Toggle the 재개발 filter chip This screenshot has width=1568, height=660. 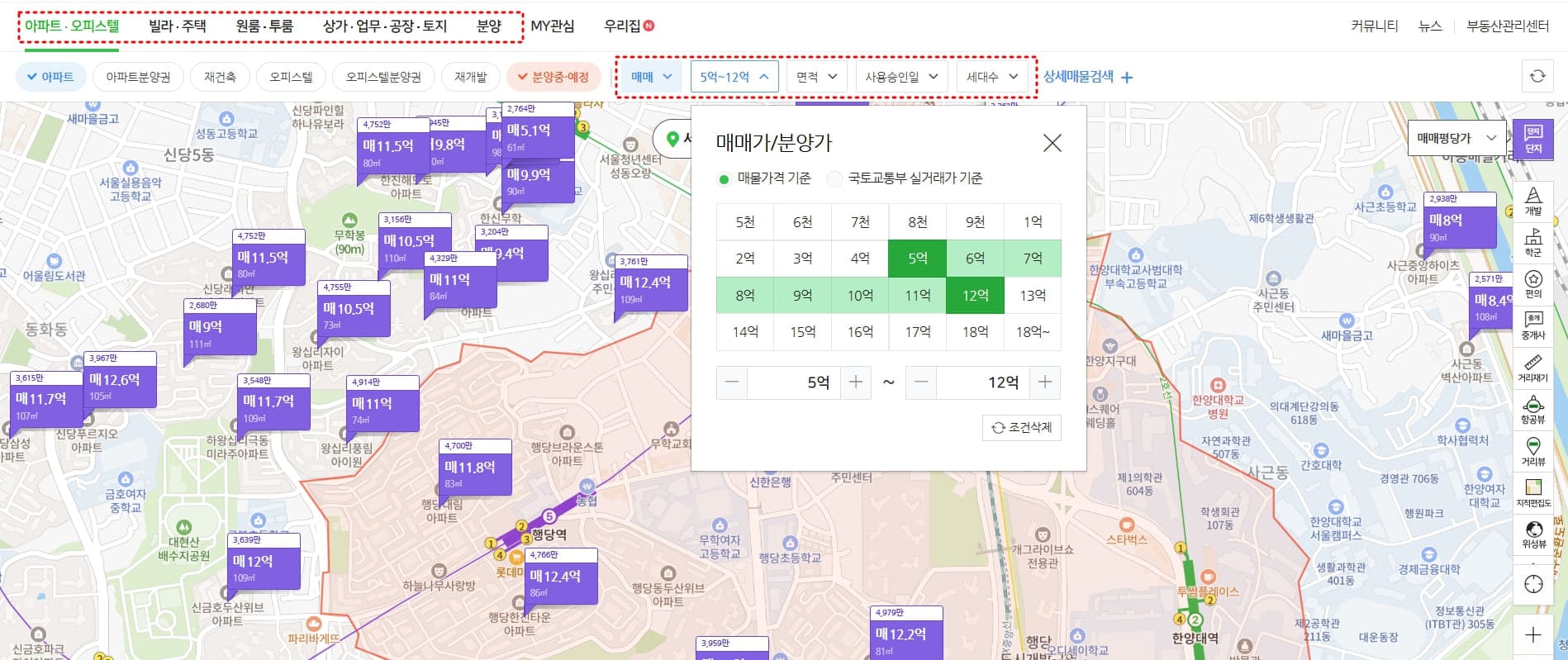[x=471, y=77]
